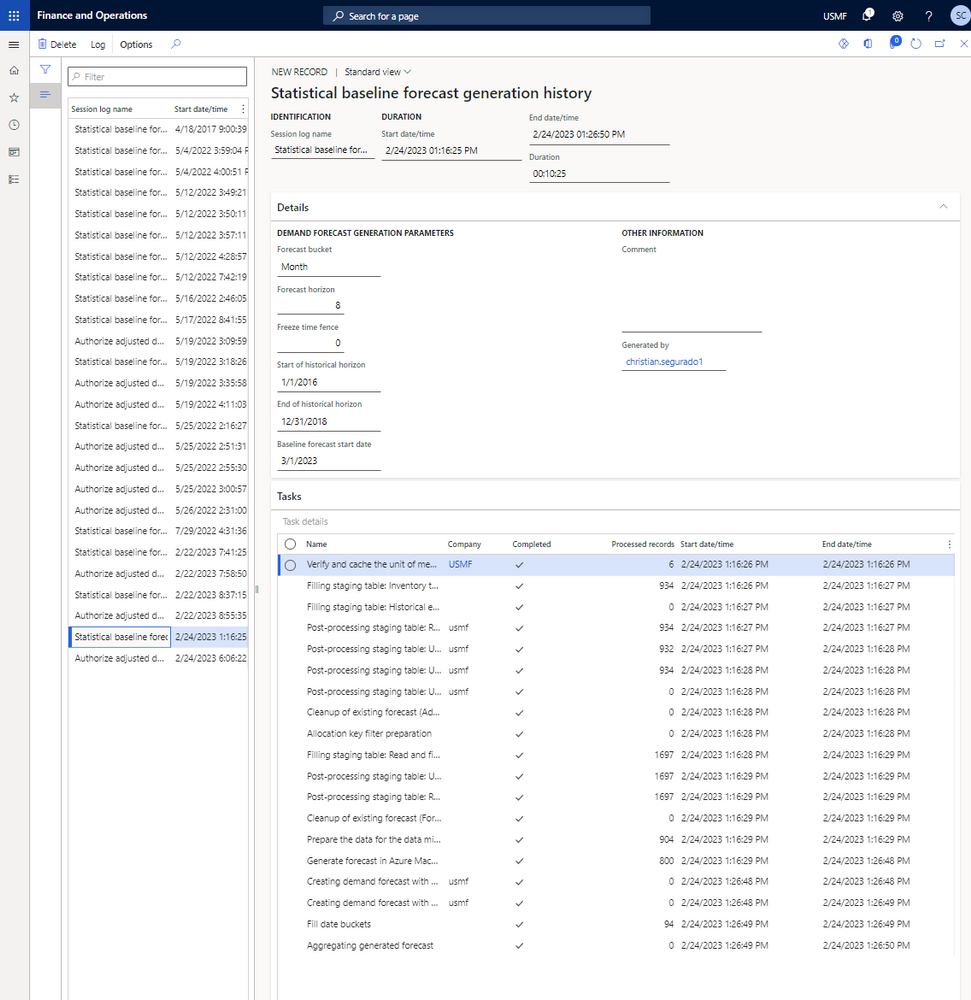971x1000 pixels.
Task: Click the Delete button
Action: [57, 44]
